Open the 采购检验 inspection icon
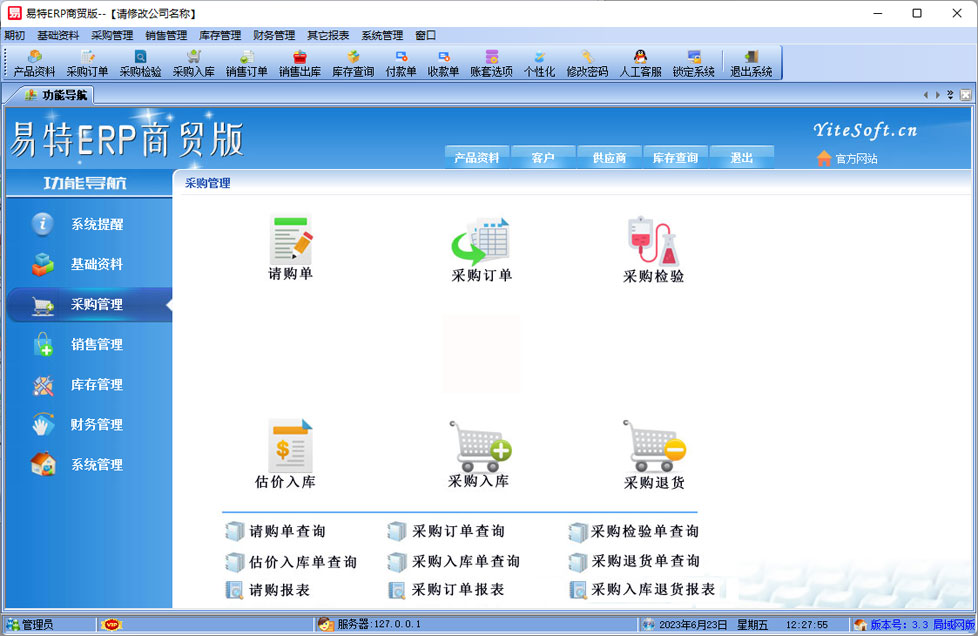Viewport: 978px width, 636px height. (653, 243)
